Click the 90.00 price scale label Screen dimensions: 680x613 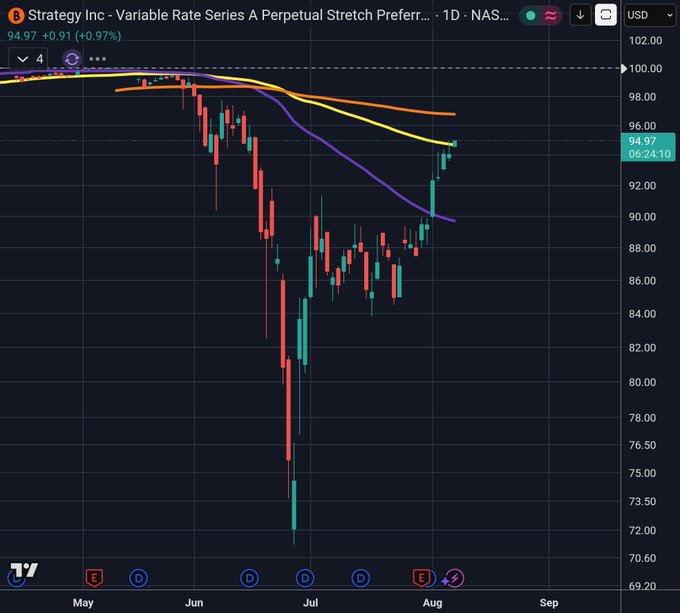pyautogui.click(x=642, y=216)
